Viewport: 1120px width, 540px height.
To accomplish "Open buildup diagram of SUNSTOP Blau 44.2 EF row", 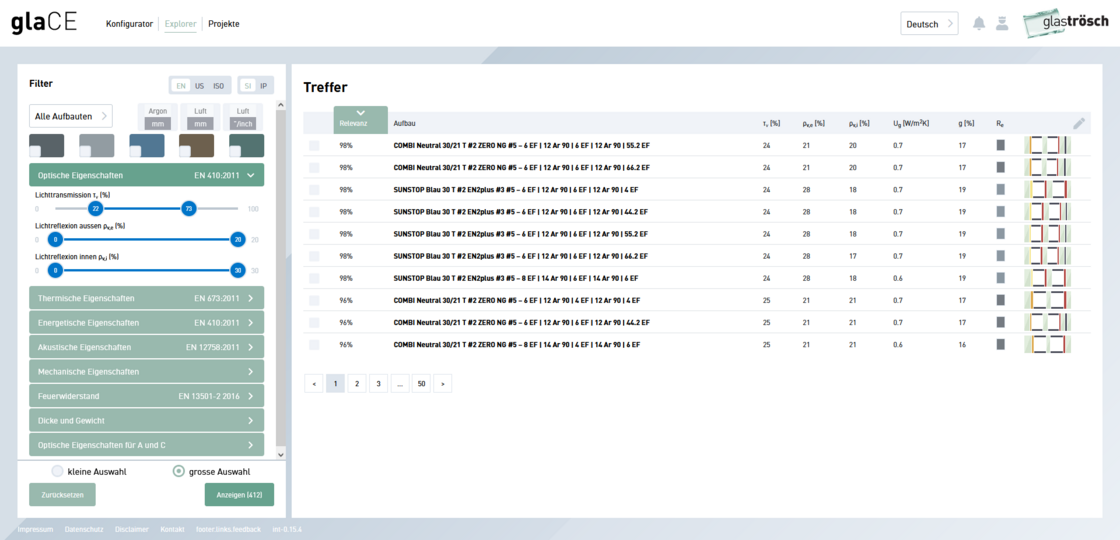I will point(1048,211).
